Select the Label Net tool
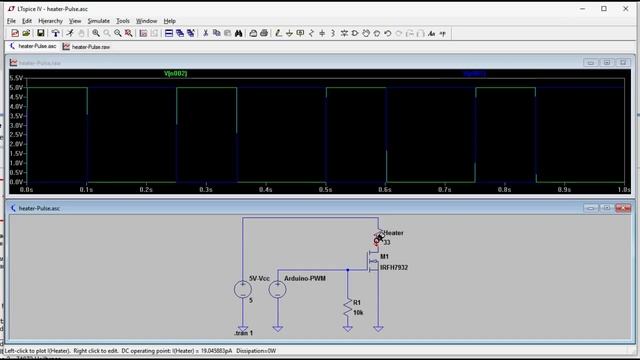640x360 pixels. (300, 33)
